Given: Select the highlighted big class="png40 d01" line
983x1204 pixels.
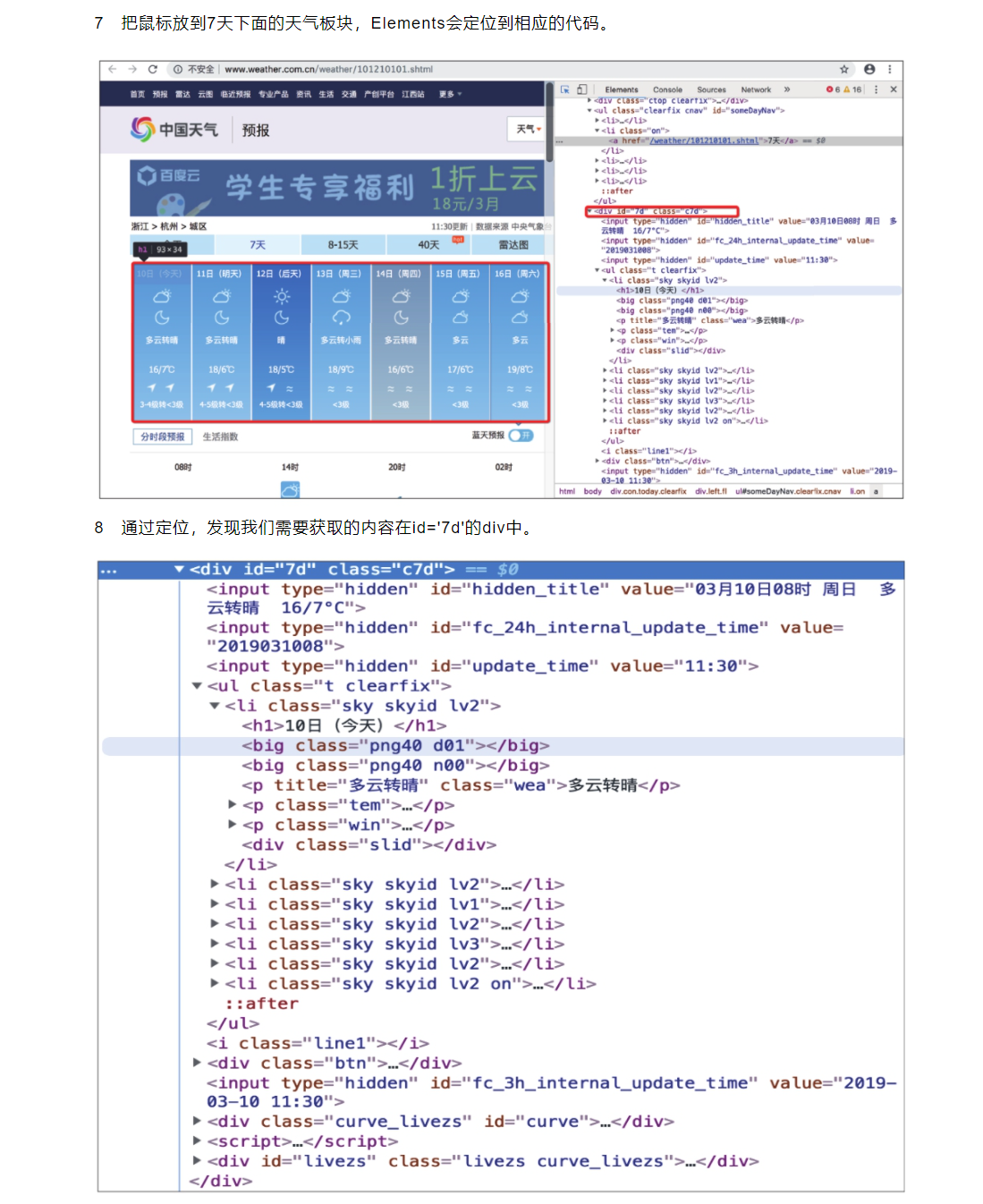Looking at the screenshot, I should click(x=503, y=746).
